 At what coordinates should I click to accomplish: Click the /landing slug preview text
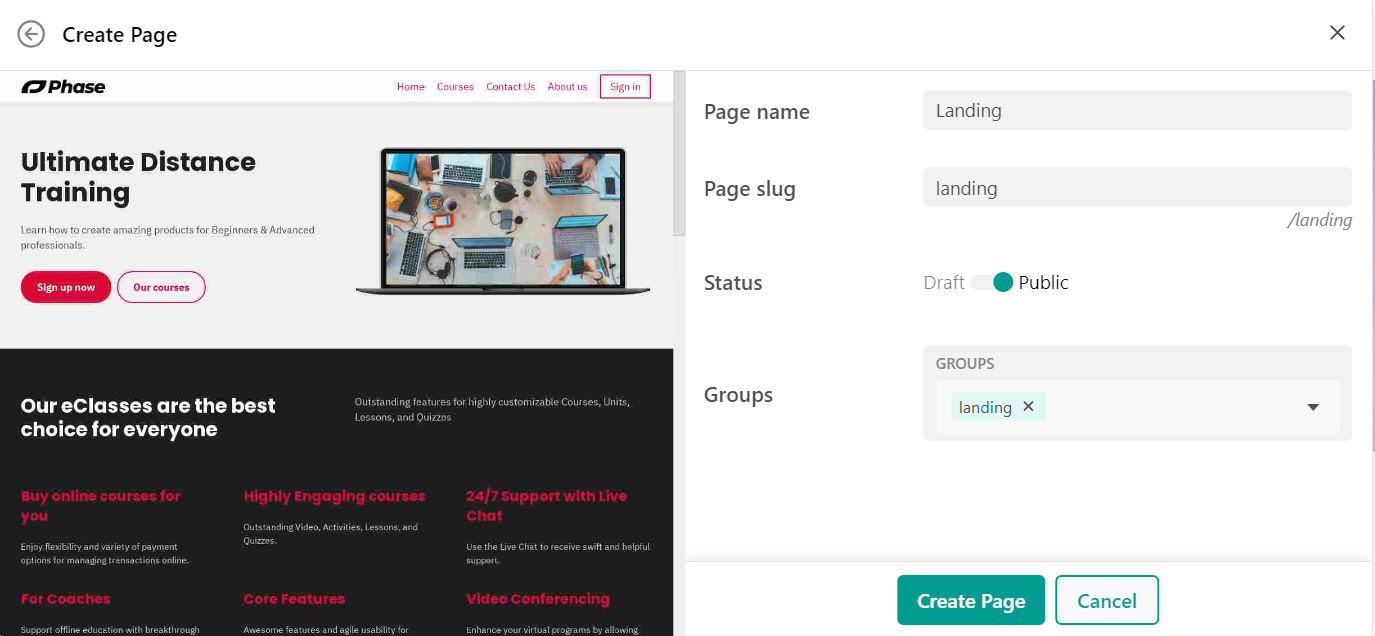pyautogui.click(x=1320, y=220)
